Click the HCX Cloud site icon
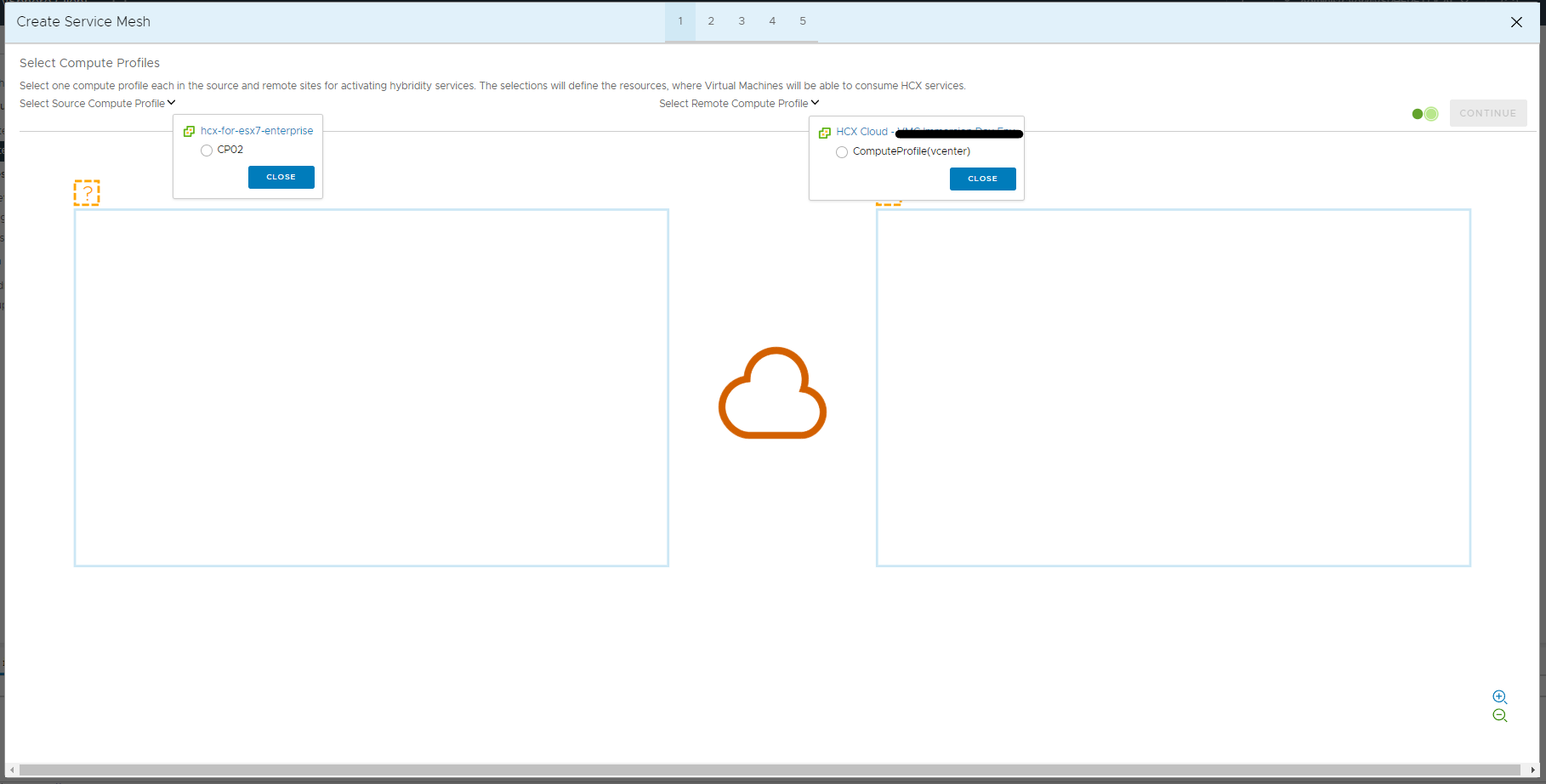This screenshot has width=1546, height=784. (x=824, y=133)
